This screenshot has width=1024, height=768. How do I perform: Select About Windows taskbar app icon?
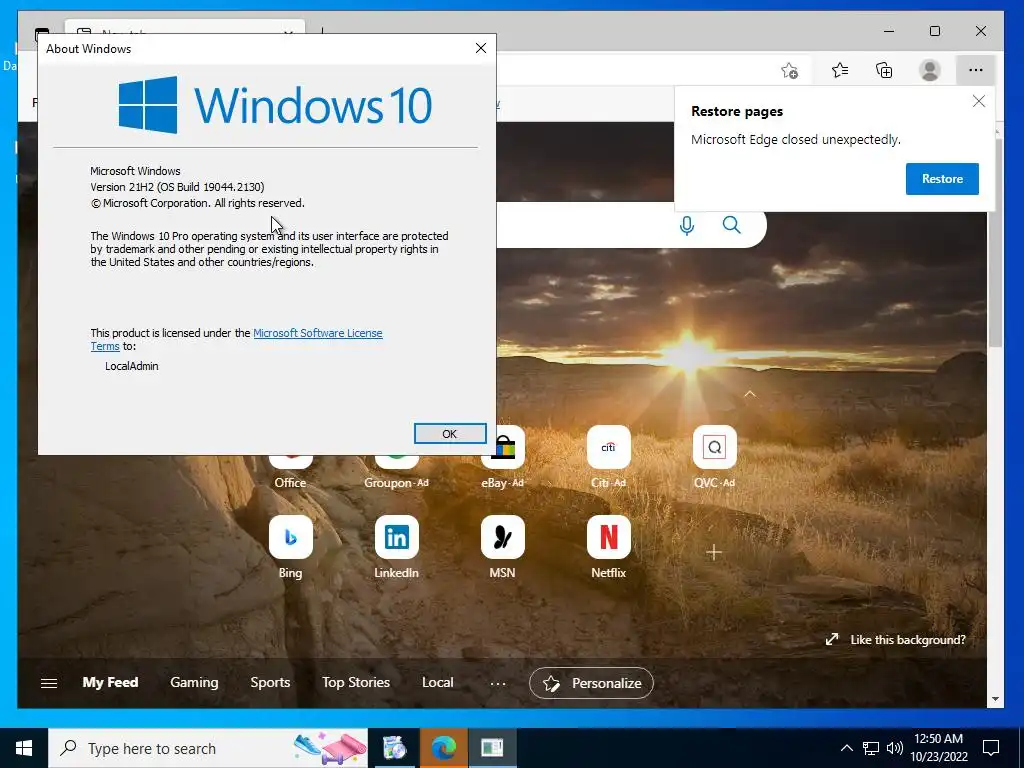[x=492, y=748]
